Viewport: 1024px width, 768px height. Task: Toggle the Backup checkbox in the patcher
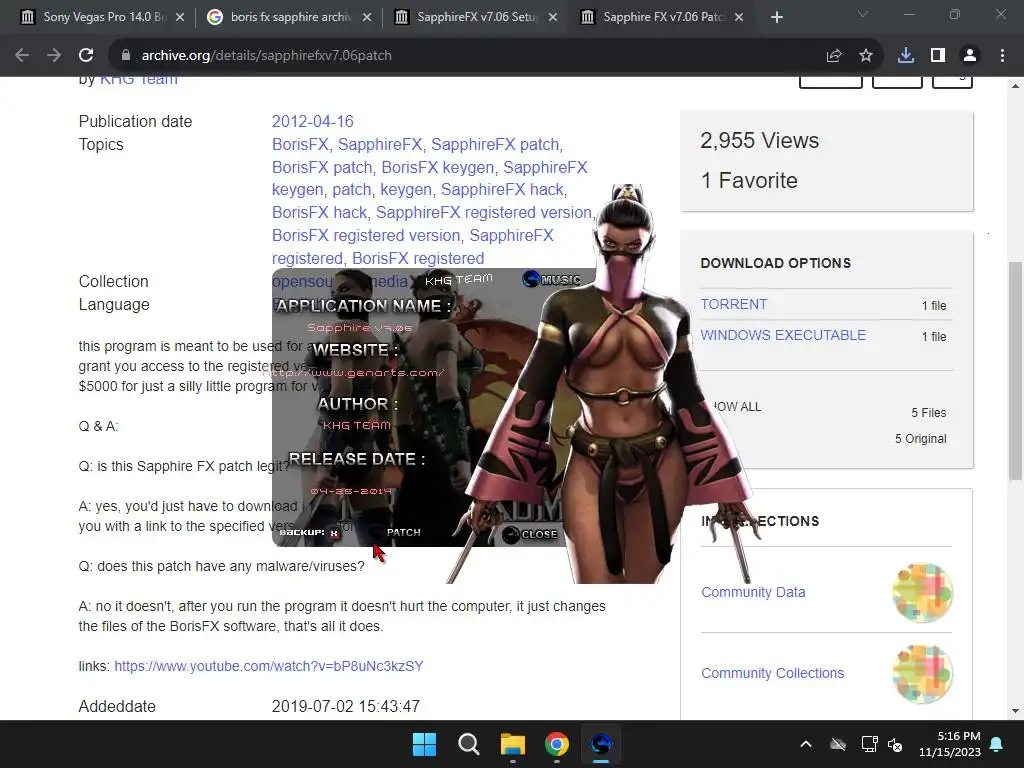click(x=334, y=533)
